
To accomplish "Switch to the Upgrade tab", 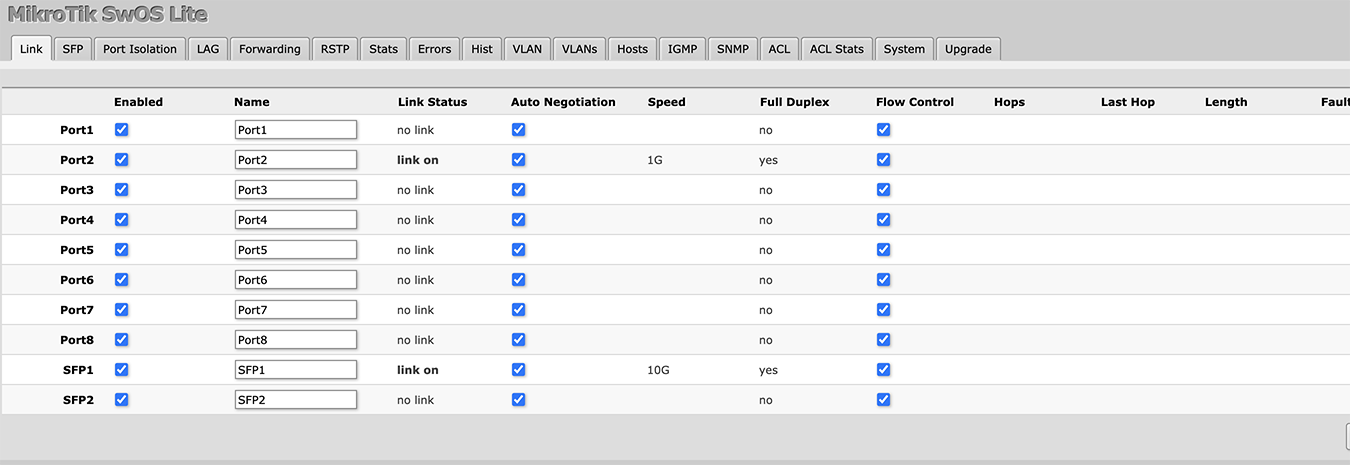I will [968, 49].
